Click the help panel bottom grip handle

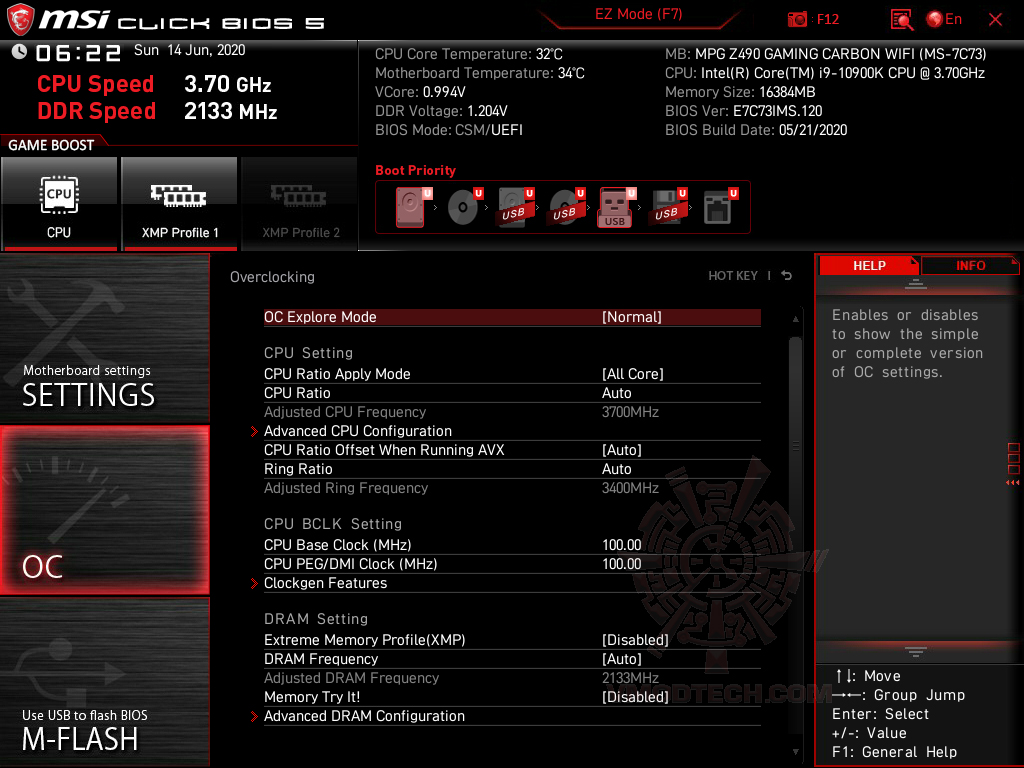coord(916,651)
